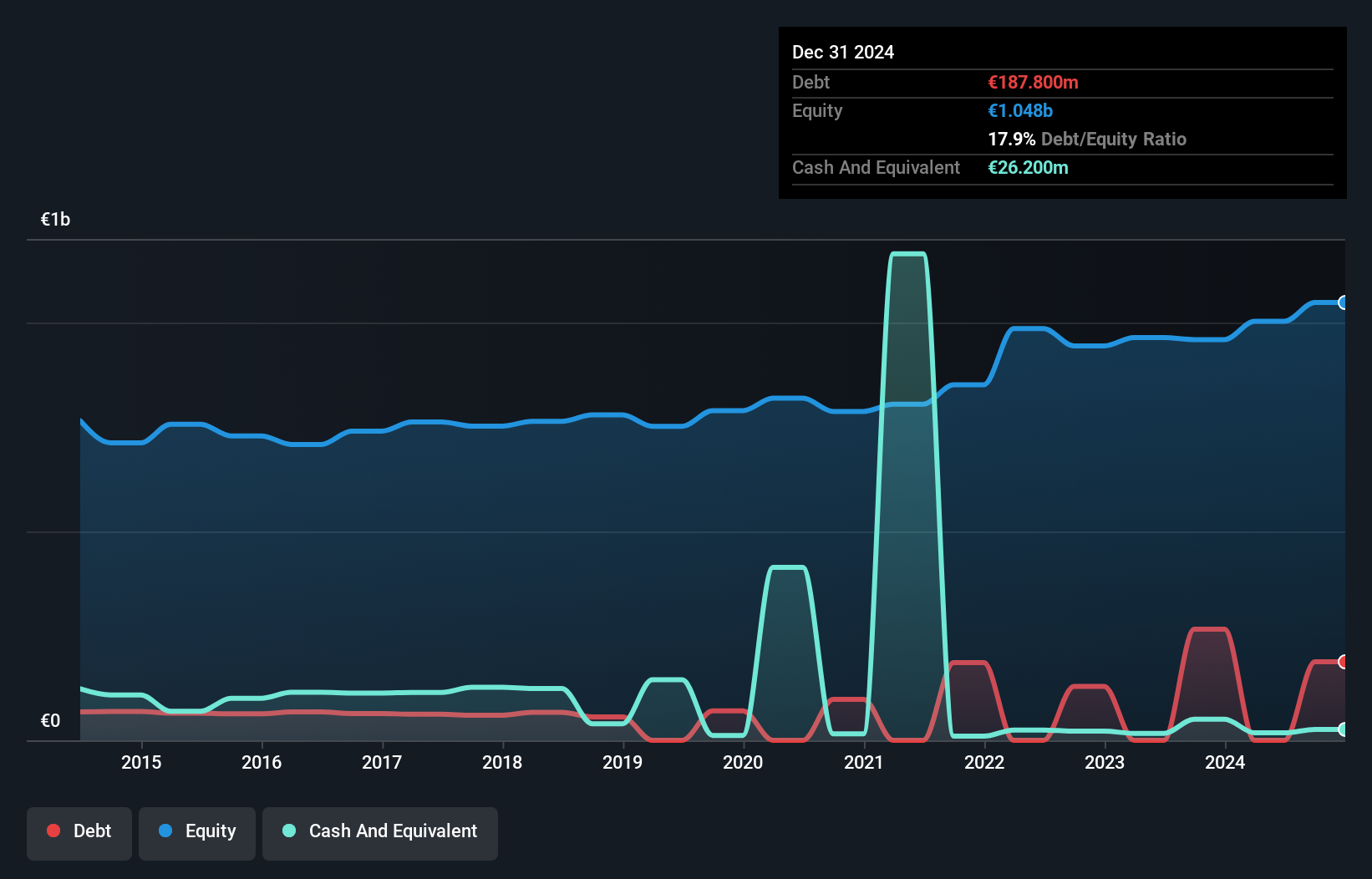Click the 2016 x-axis label
Viewport: 1372px width, 879px height.
262,762
